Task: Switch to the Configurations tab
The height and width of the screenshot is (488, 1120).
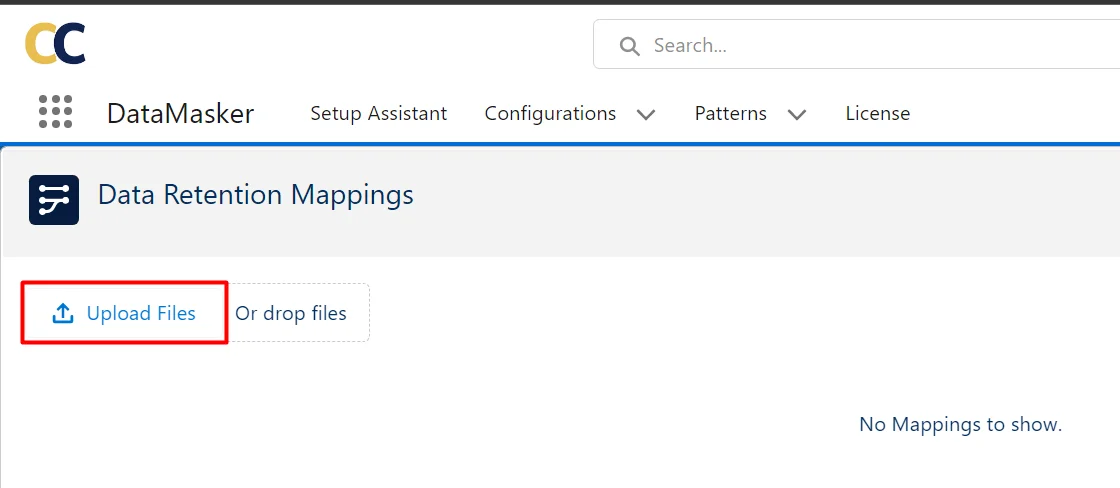Action: point(550,113)
